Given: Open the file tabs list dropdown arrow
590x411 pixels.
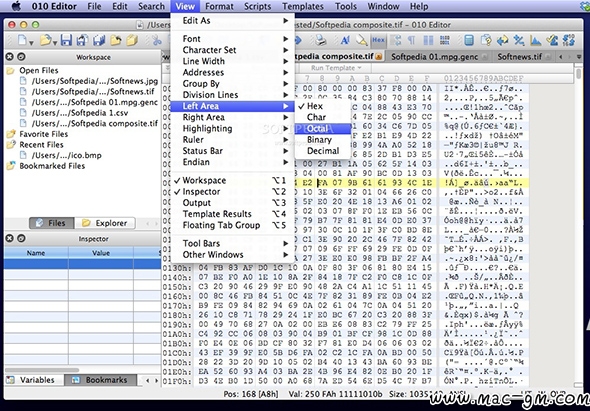Looking at the screenshot, I should tap(580, 57).
